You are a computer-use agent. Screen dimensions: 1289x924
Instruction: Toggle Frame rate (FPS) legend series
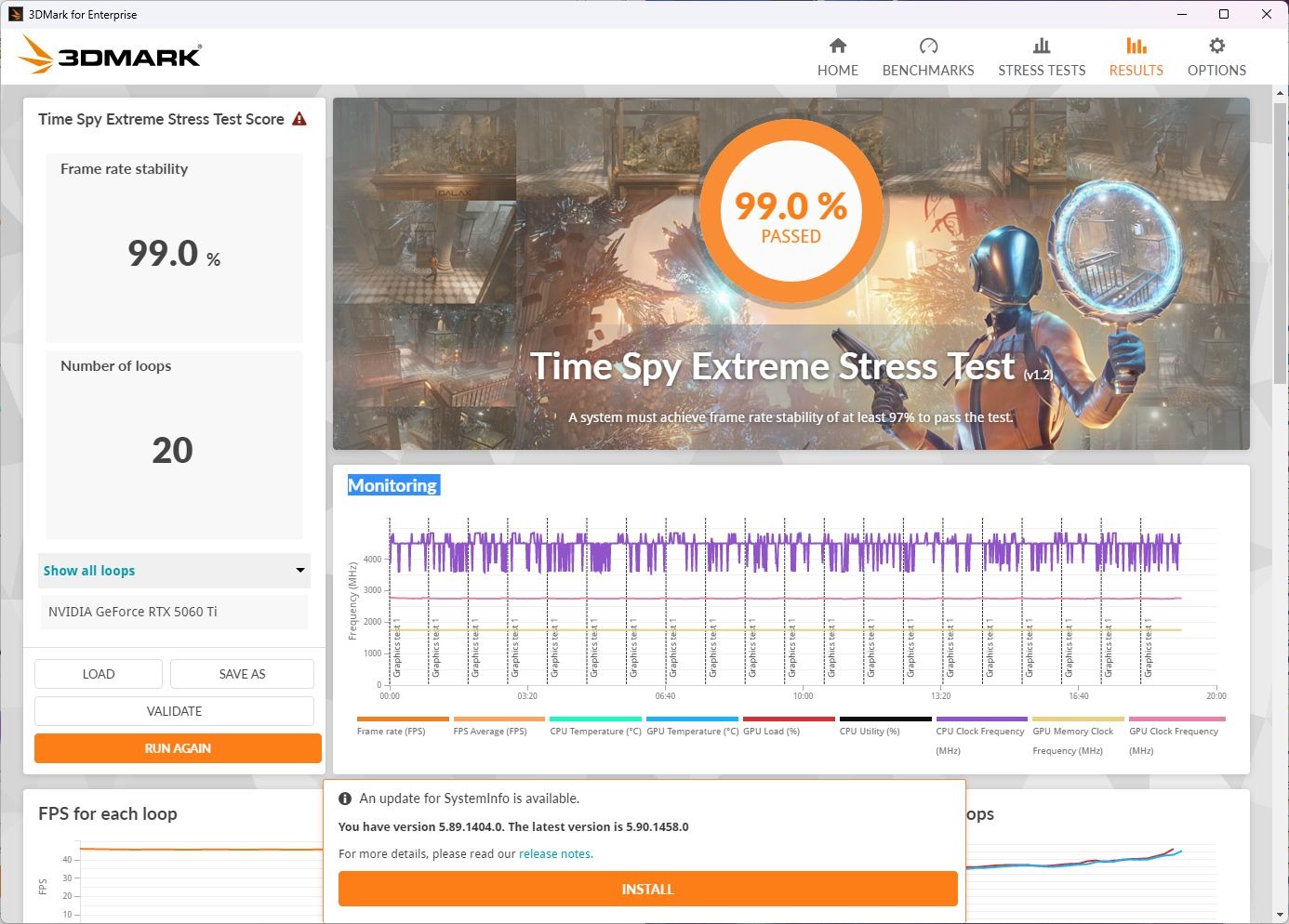pos(402,725)
